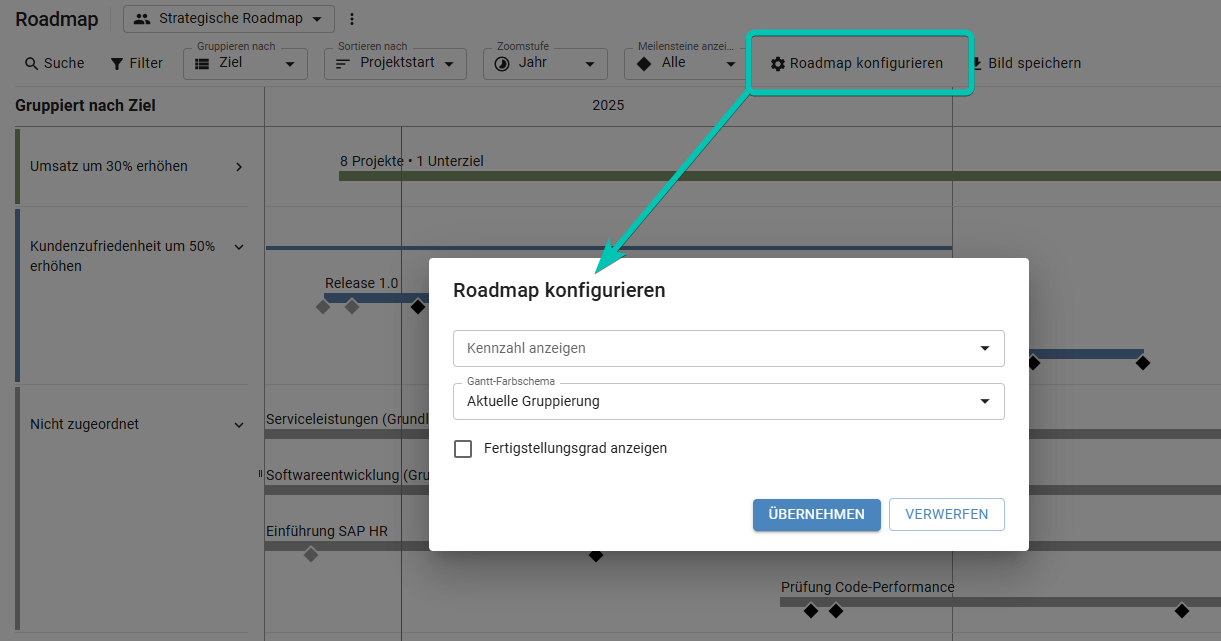The image size is (1221, 641).
Task: Click the Softwareentwicklung project label
Action: point(348,475)
